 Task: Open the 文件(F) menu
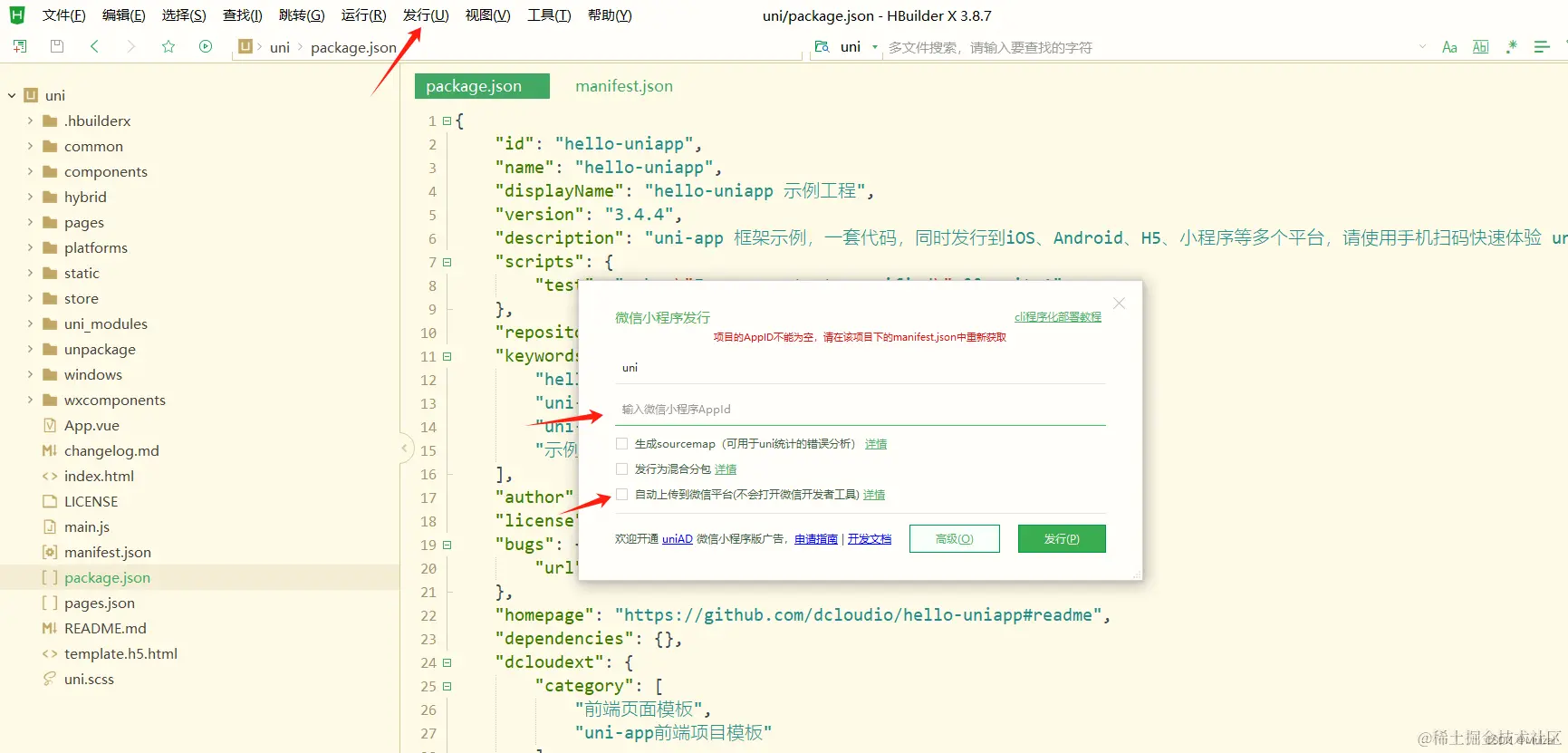point(63,15)
